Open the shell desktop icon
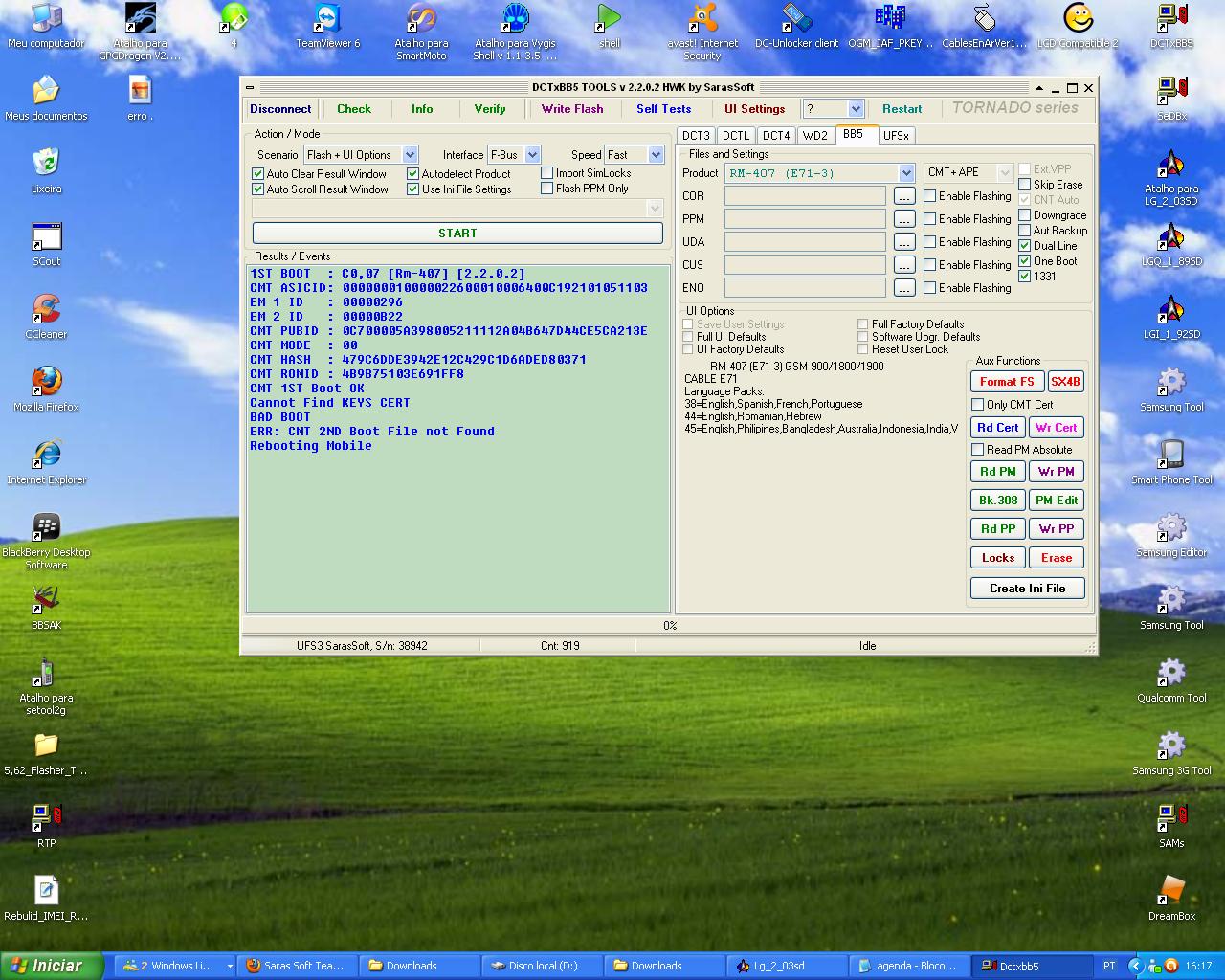 610,26
